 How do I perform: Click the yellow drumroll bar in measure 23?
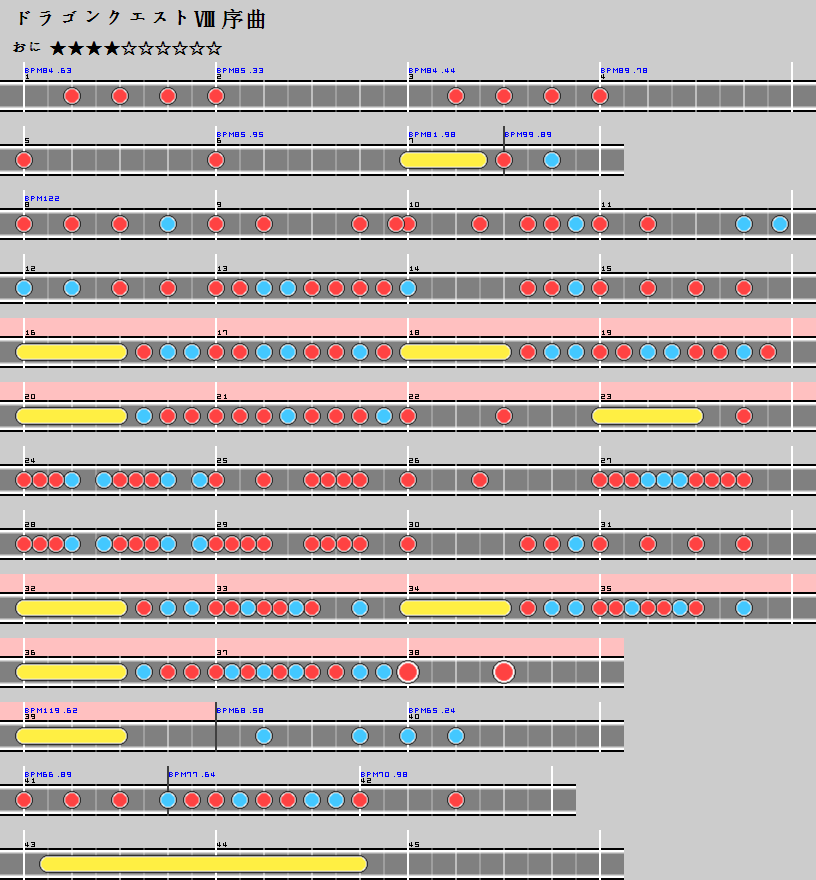click(x=648, y=416)
